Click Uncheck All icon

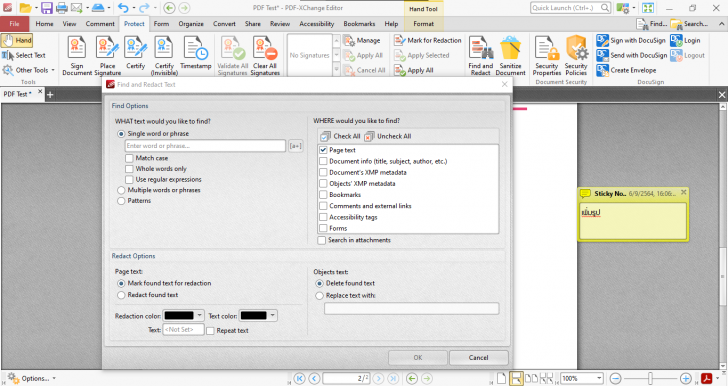[x=369, y=136]
